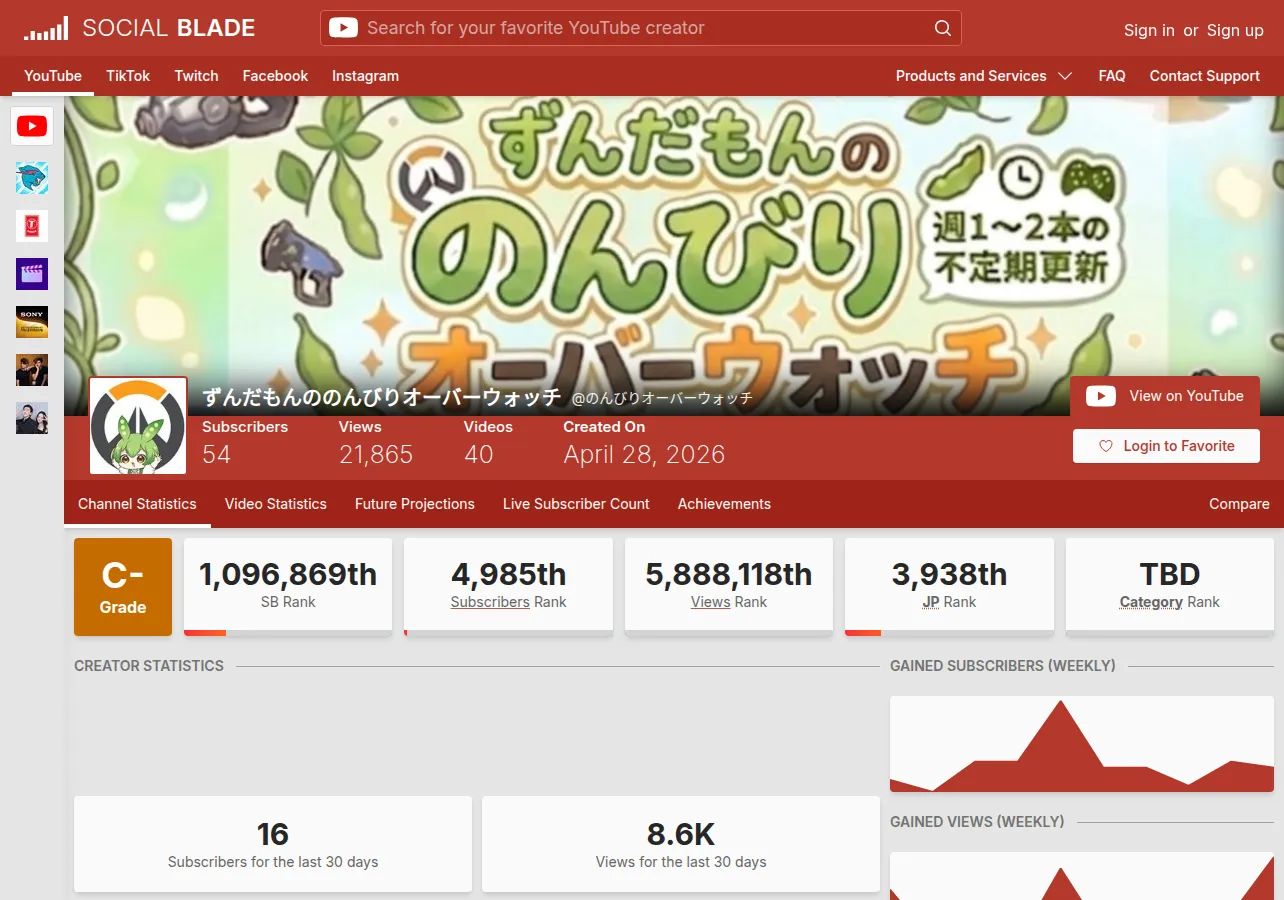Click the GAINED SUBSCRIBERS (WEEKLY) heading
This screenshot has height=900, width=1284.
[1003, 666]
